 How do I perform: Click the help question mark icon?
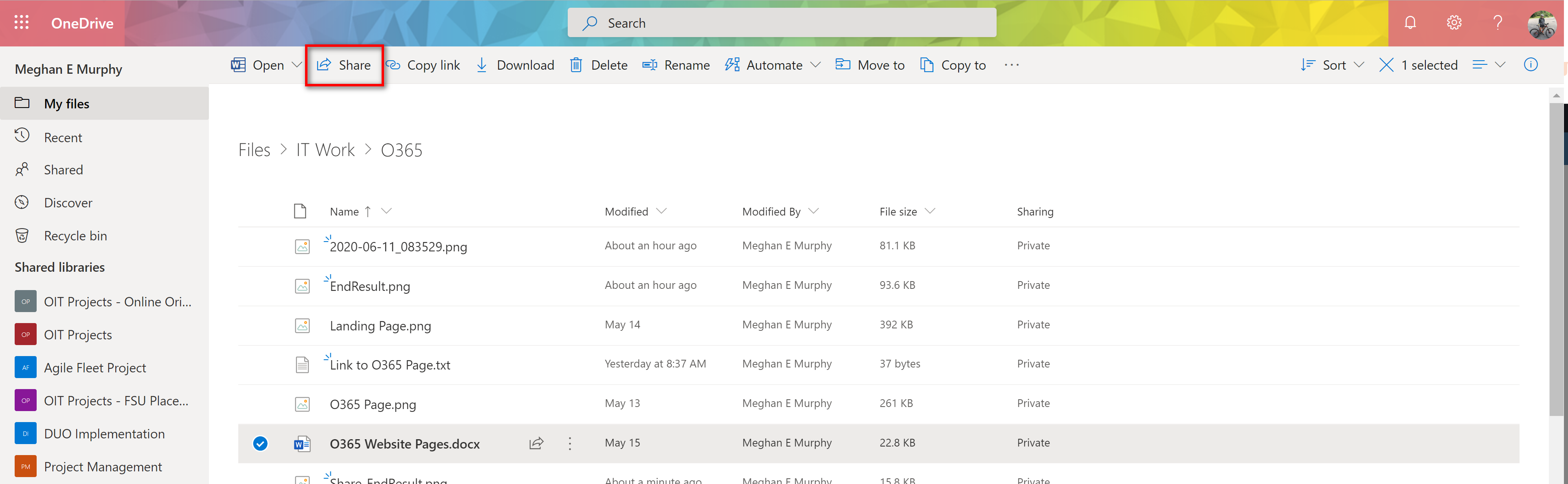coord(1498,22)
